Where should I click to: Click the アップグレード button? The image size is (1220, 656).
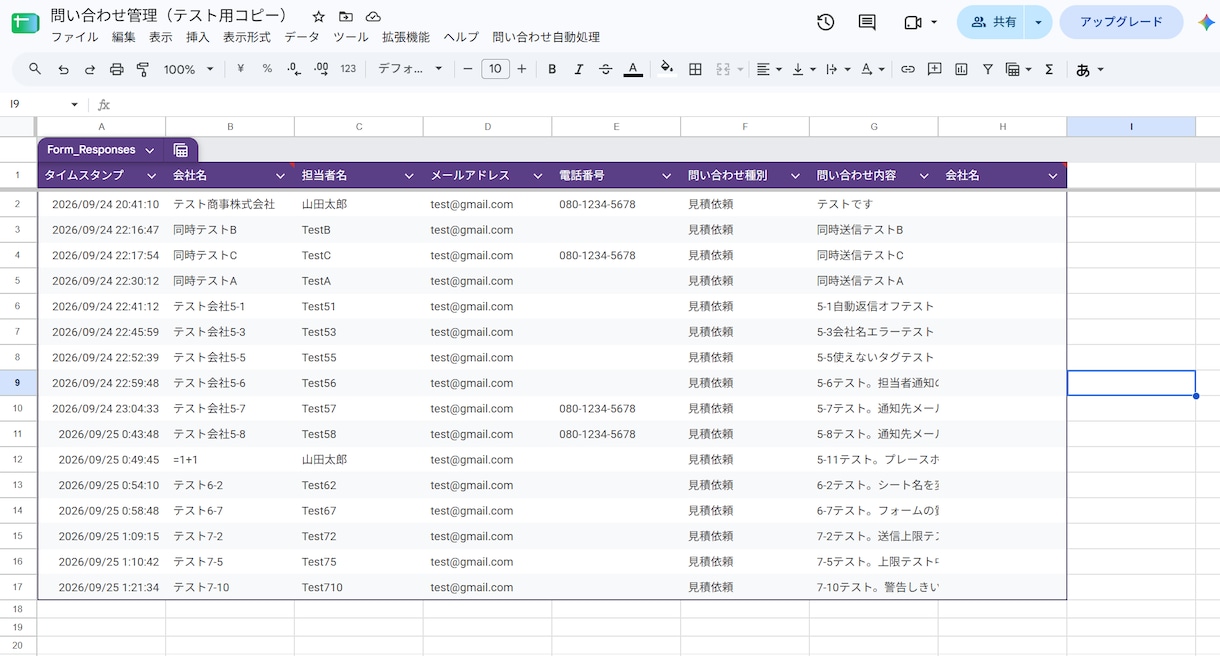tap(1121, 22)
